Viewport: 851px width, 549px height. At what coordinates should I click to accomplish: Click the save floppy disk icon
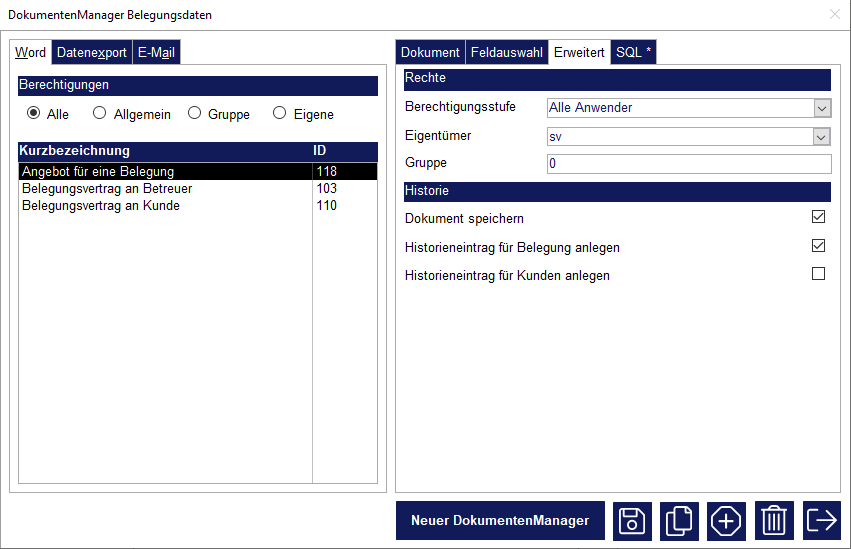click(632, 521)
